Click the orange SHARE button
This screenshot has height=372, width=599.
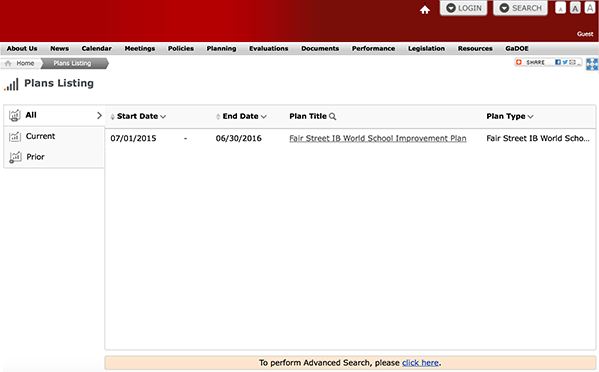coord(530,62)
